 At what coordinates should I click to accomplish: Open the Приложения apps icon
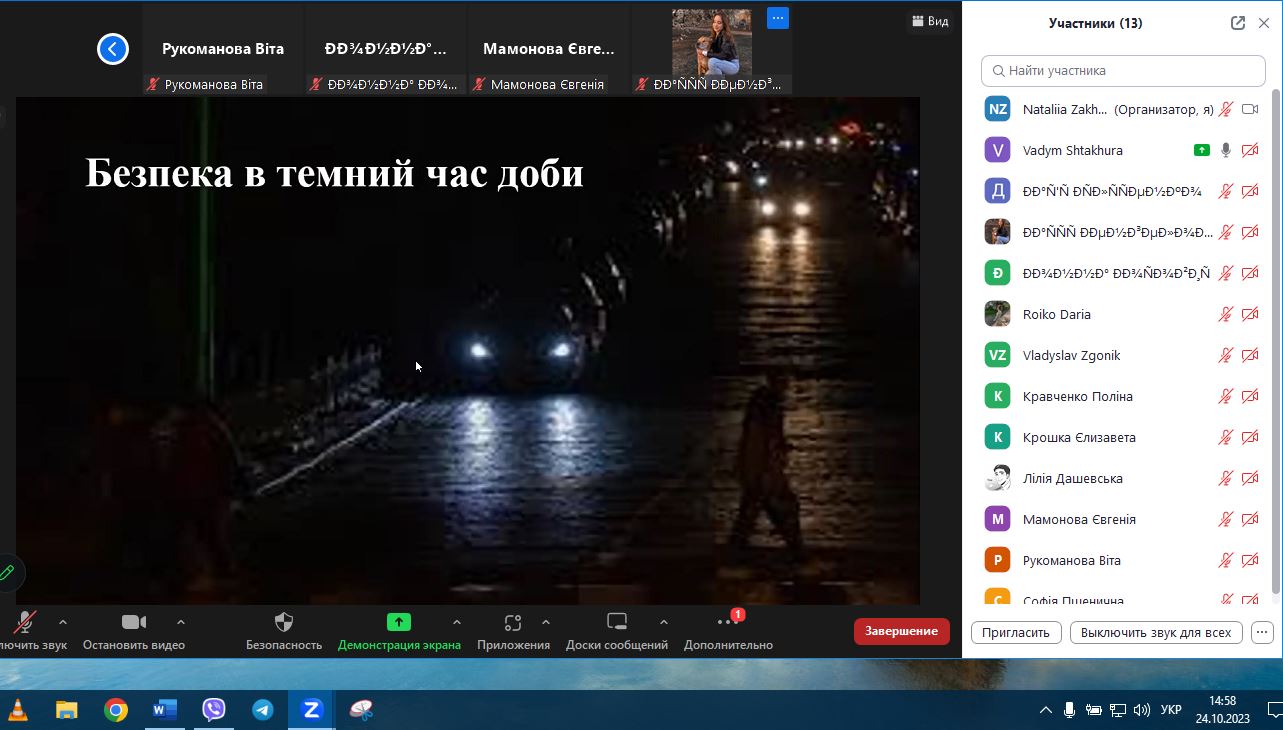(x=513, y=622)
